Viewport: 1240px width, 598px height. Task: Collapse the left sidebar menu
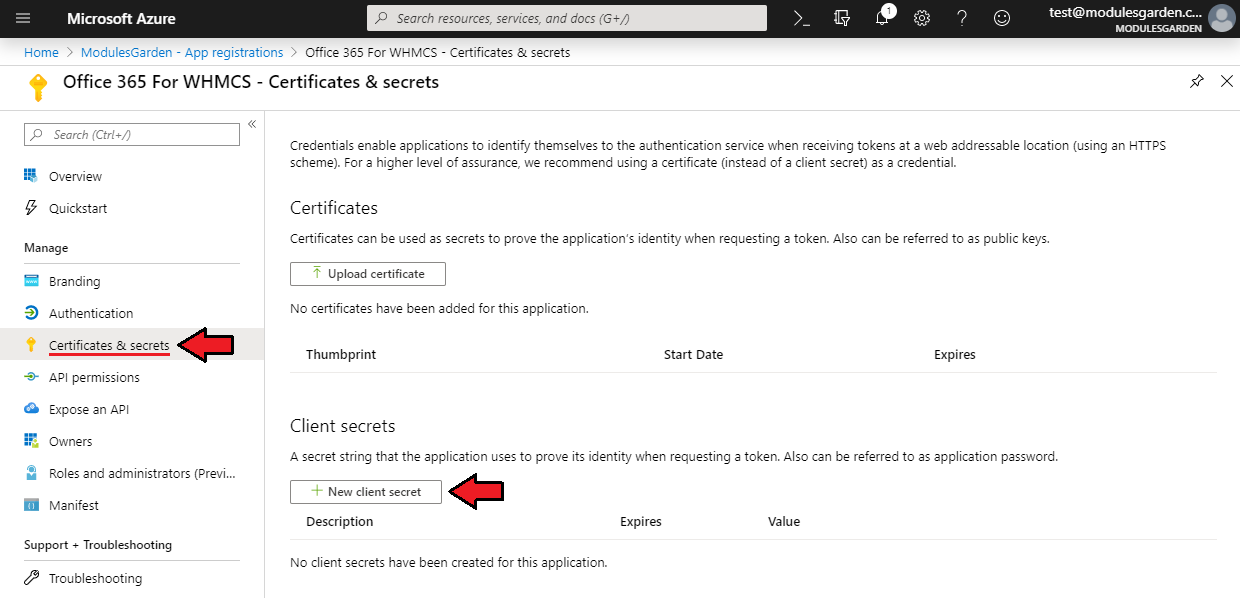tap(252, 124)
